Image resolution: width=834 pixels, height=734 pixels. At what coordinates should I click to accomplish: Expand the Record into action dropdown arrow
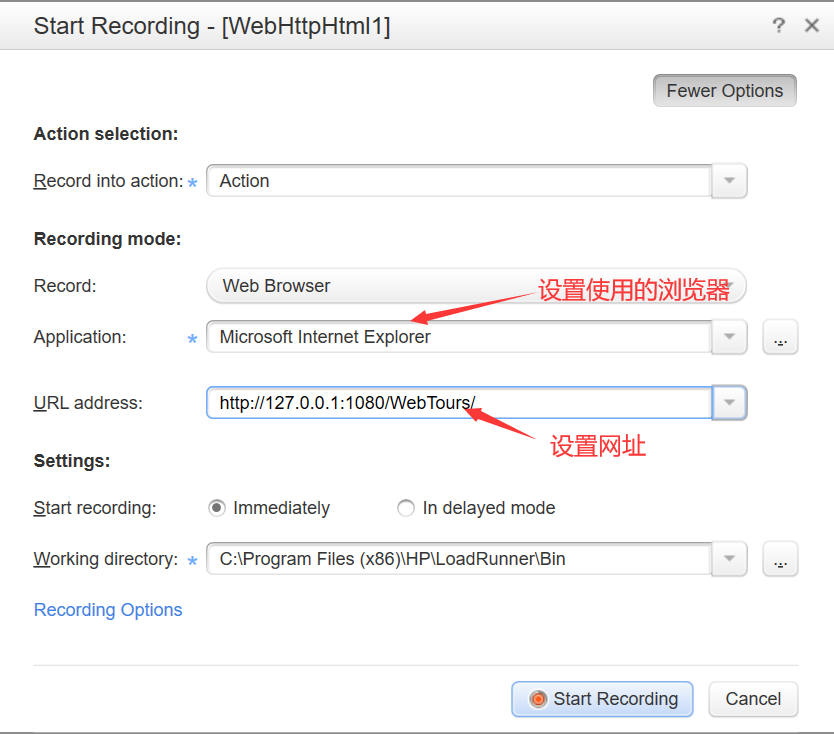(729, 181)
